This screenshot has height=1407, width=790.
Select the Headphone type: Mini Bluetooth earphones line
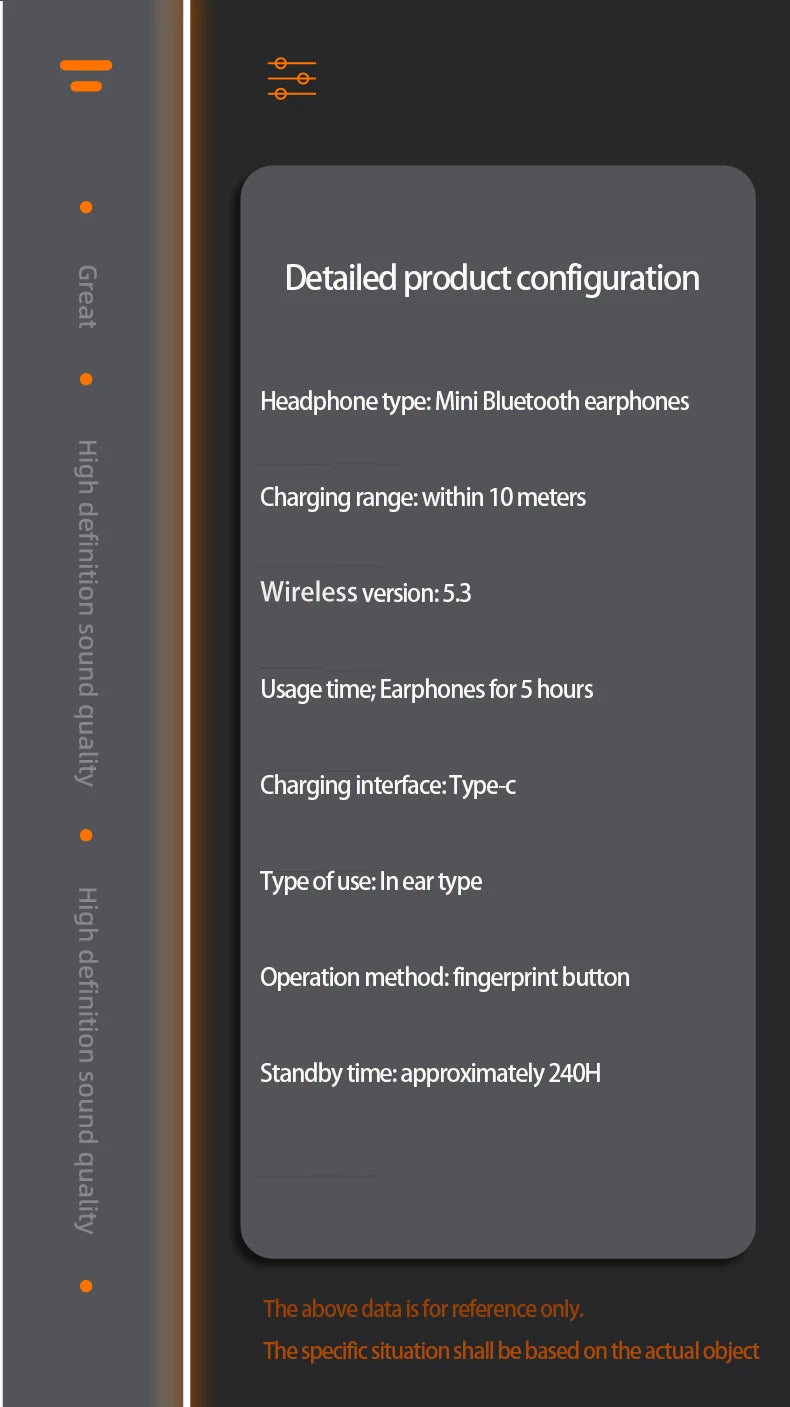(x=474, y=401)
